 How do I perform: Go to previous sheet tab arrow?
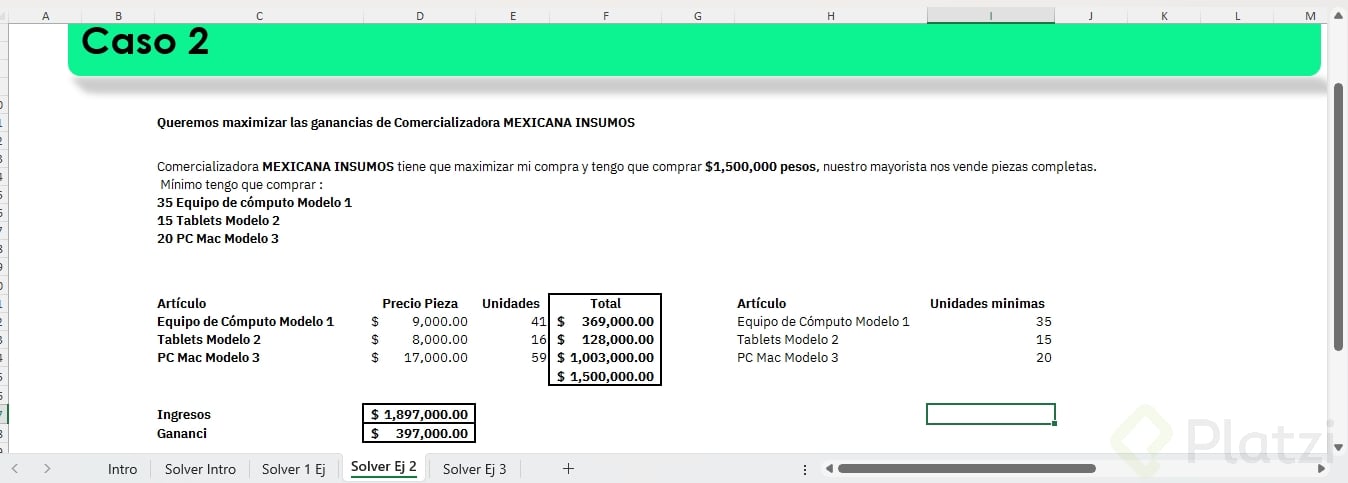tap(14, 468)
